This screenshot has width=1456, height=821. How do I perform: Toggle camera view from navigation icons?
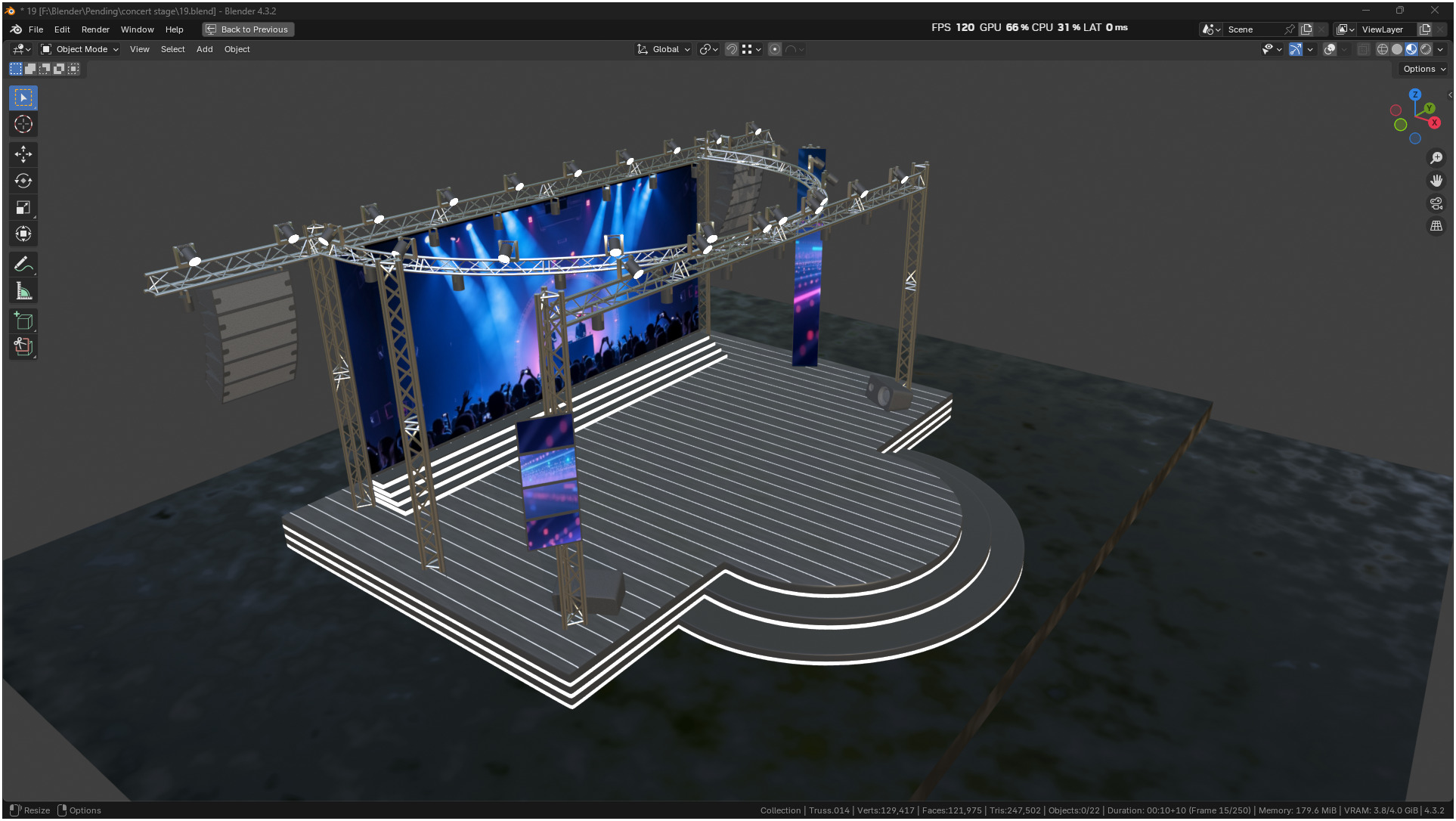click(1436, 203)
